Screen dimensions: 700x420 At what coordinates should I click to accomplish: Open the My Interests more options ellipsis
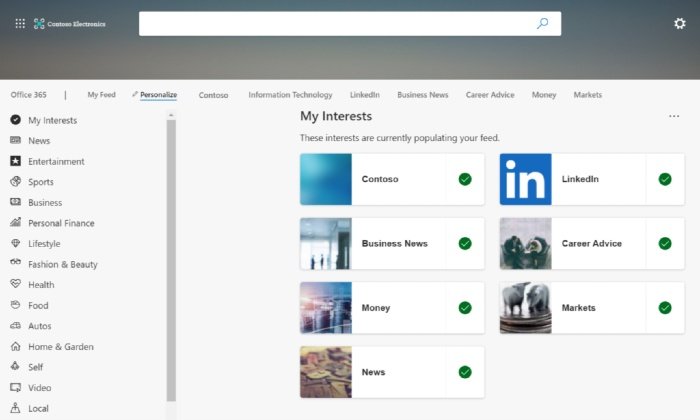pos(674,116)
